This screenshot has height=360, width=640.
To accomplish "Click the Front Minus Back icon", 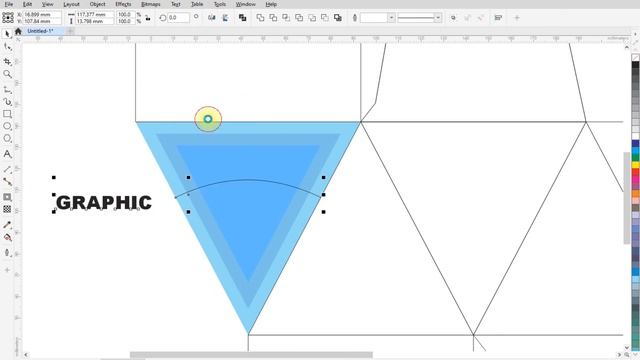I will pyautogui.click(x=312, y=18).
